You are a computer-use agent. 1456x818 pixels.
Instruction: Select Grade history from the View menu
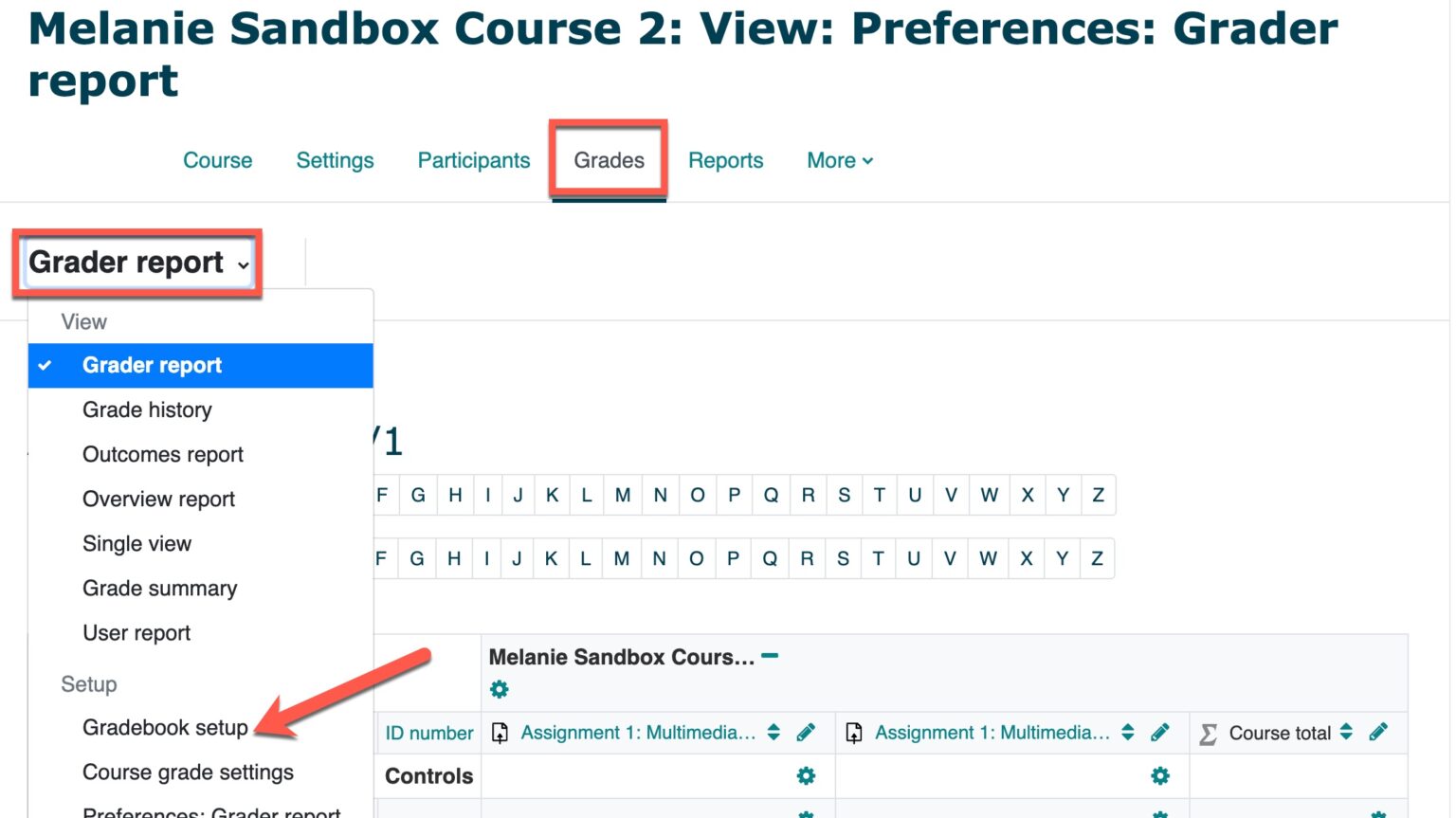(147, 409)
